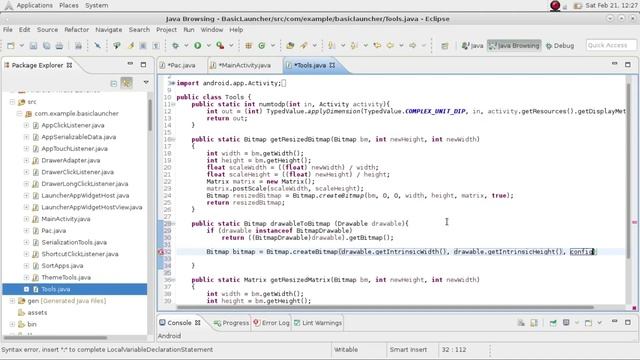Open the New Java Class dropdown arrow
Image resolution: width=640 pixels, height=360 pixels.
tap(273, 46)
